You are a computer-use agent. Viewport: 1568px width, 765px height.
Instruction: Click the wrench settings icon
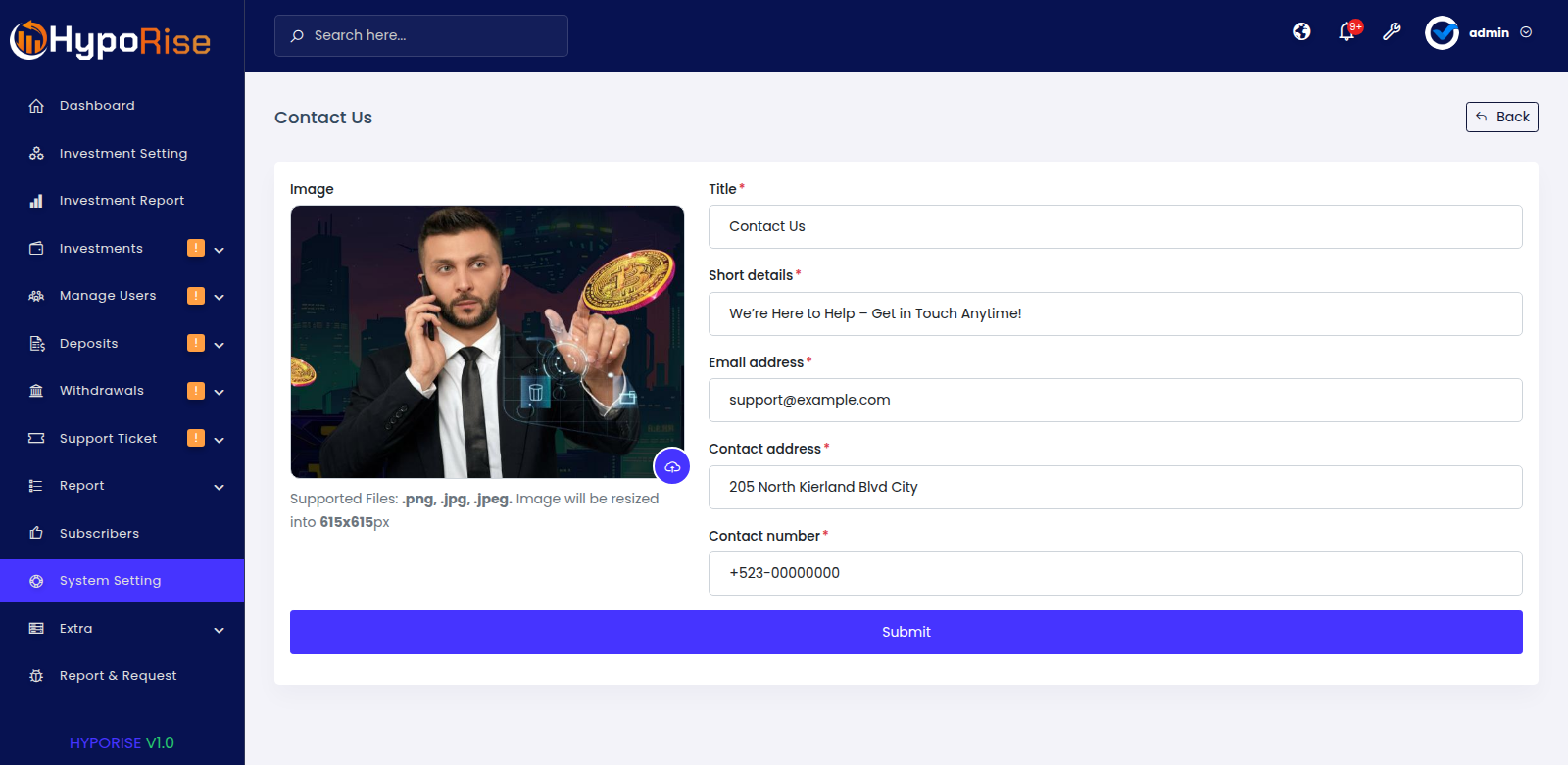1392,32
